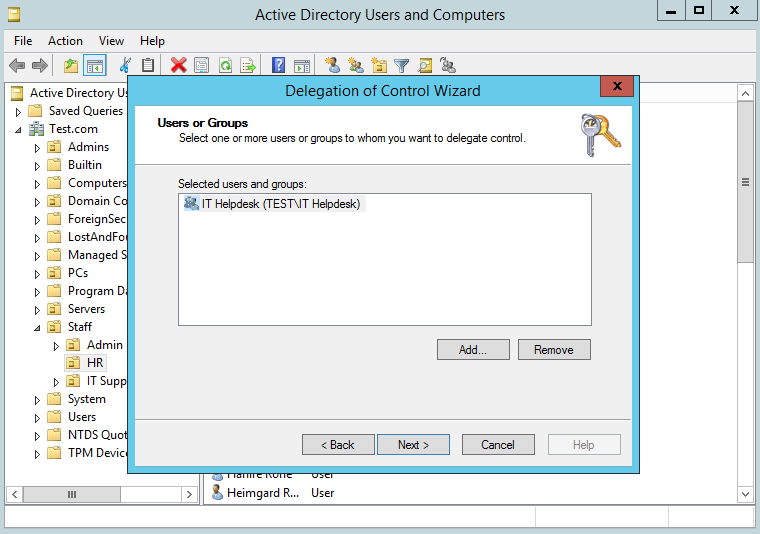Open the Help menu
The image size is (760, 534).
point(152,41)
